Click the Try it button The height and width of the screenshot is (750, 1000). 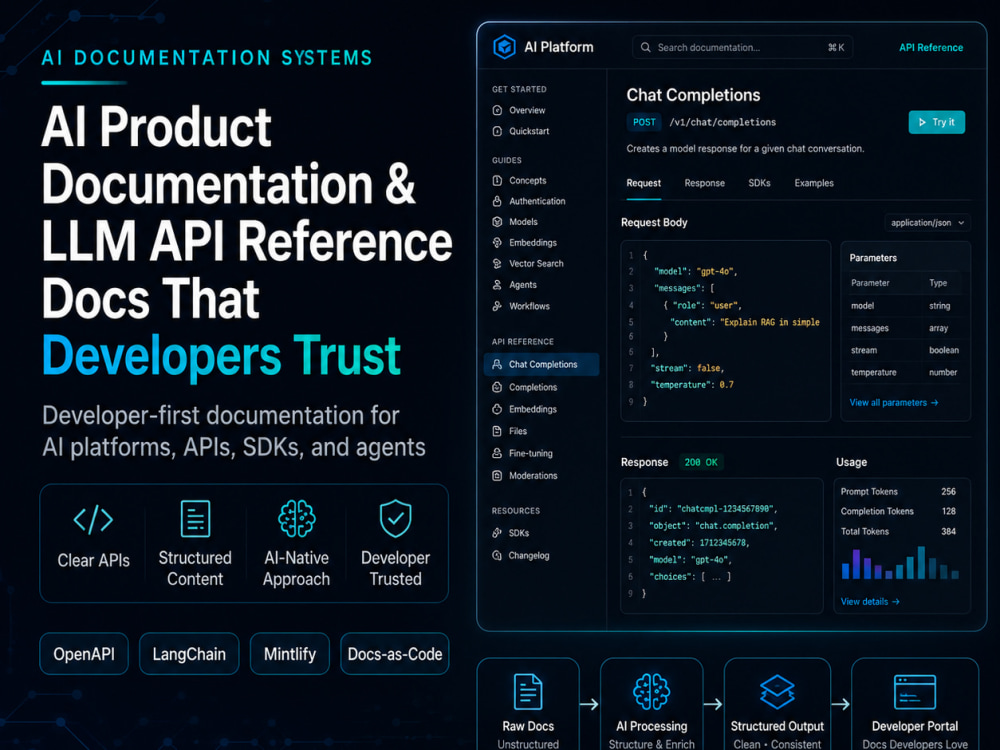(937, 122)
